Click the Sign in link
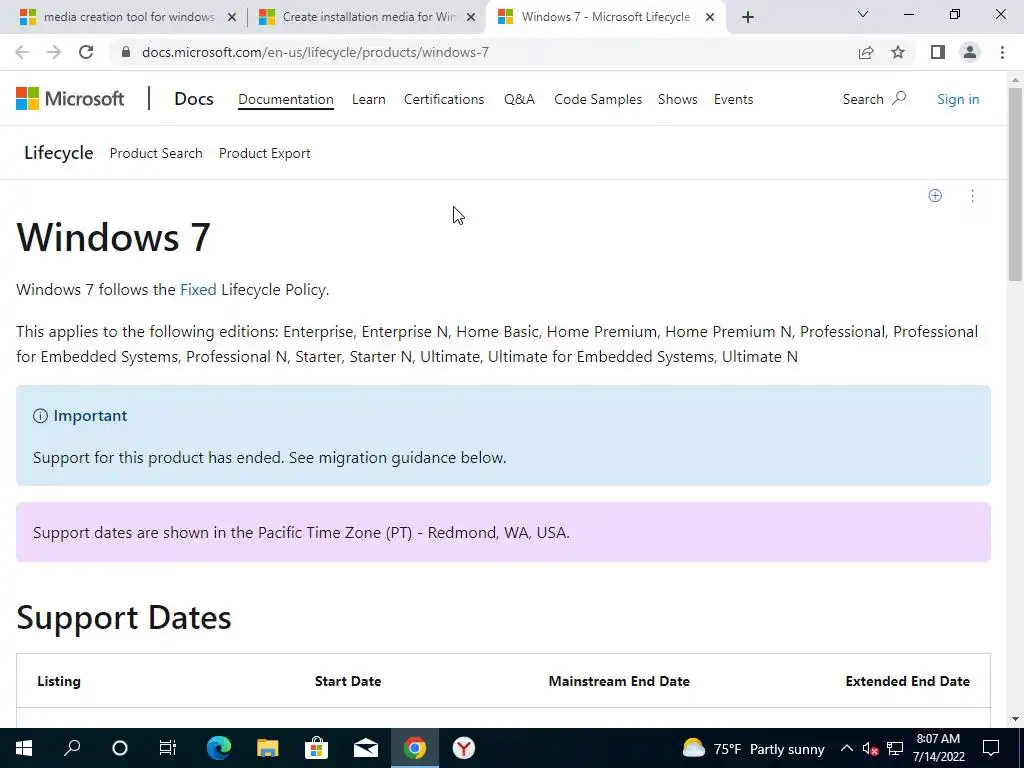Viewport: 1024px width, 768px height. tap(957, 99)
